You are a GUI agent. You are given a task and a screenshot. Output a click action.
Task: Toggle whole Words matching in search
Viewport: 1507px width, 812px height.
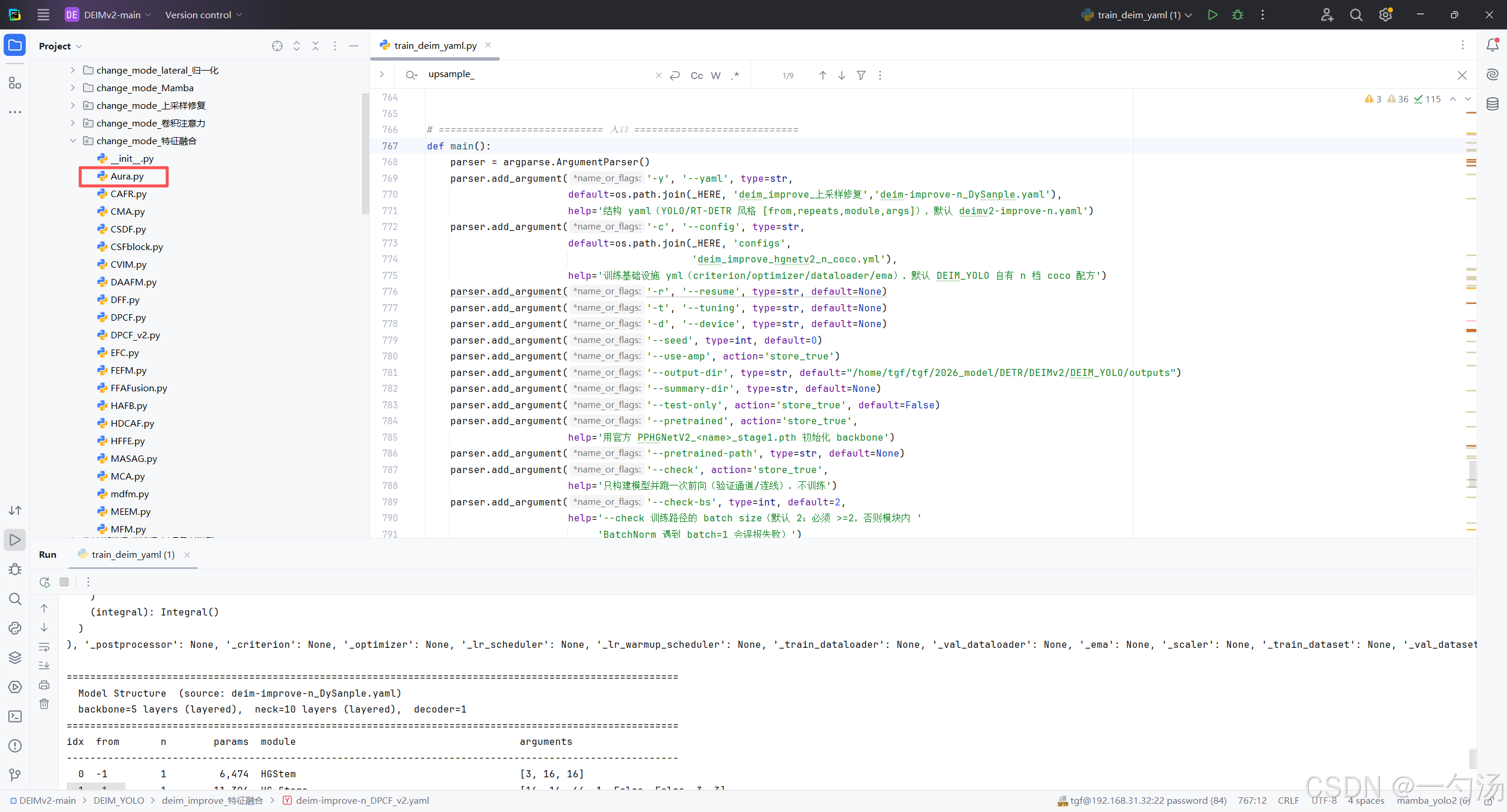[x=716, y=75]
